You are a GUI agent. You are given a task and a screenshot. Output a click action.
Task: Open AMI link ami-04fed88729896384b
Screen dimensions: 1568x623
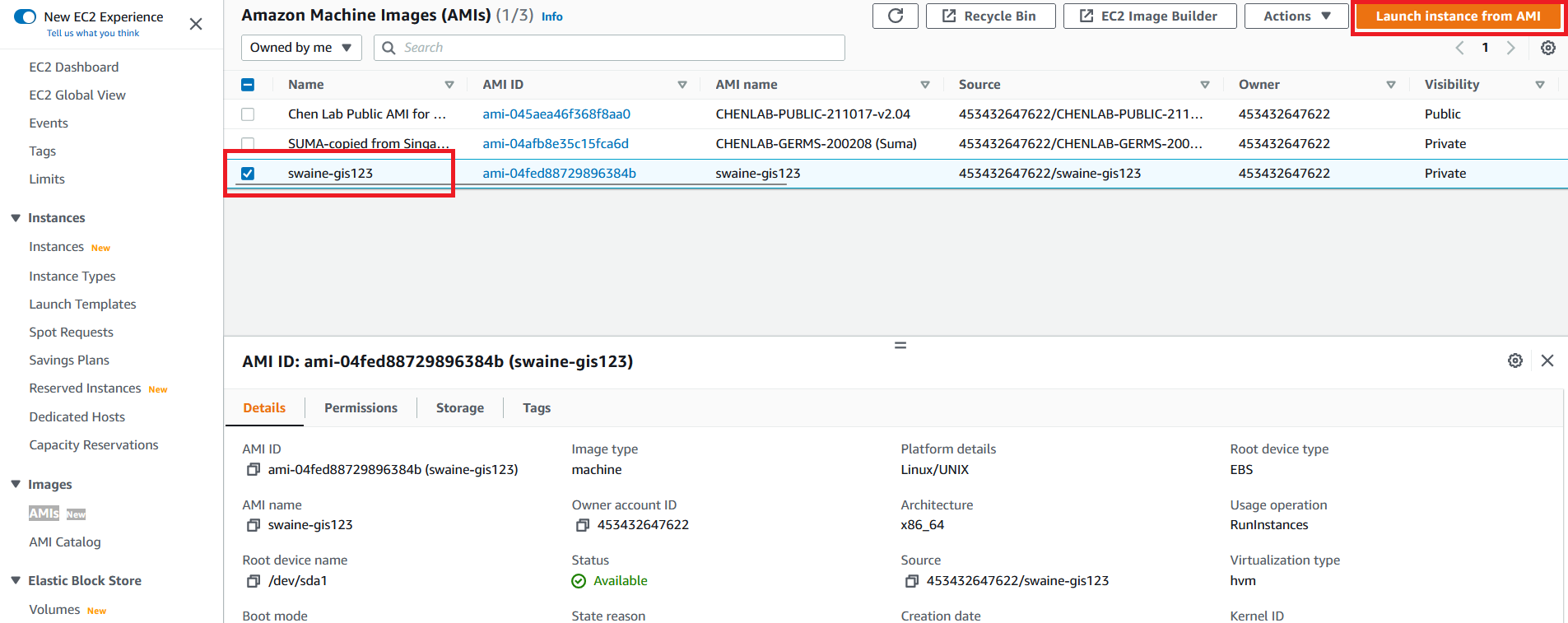click(x=559, y=174)
